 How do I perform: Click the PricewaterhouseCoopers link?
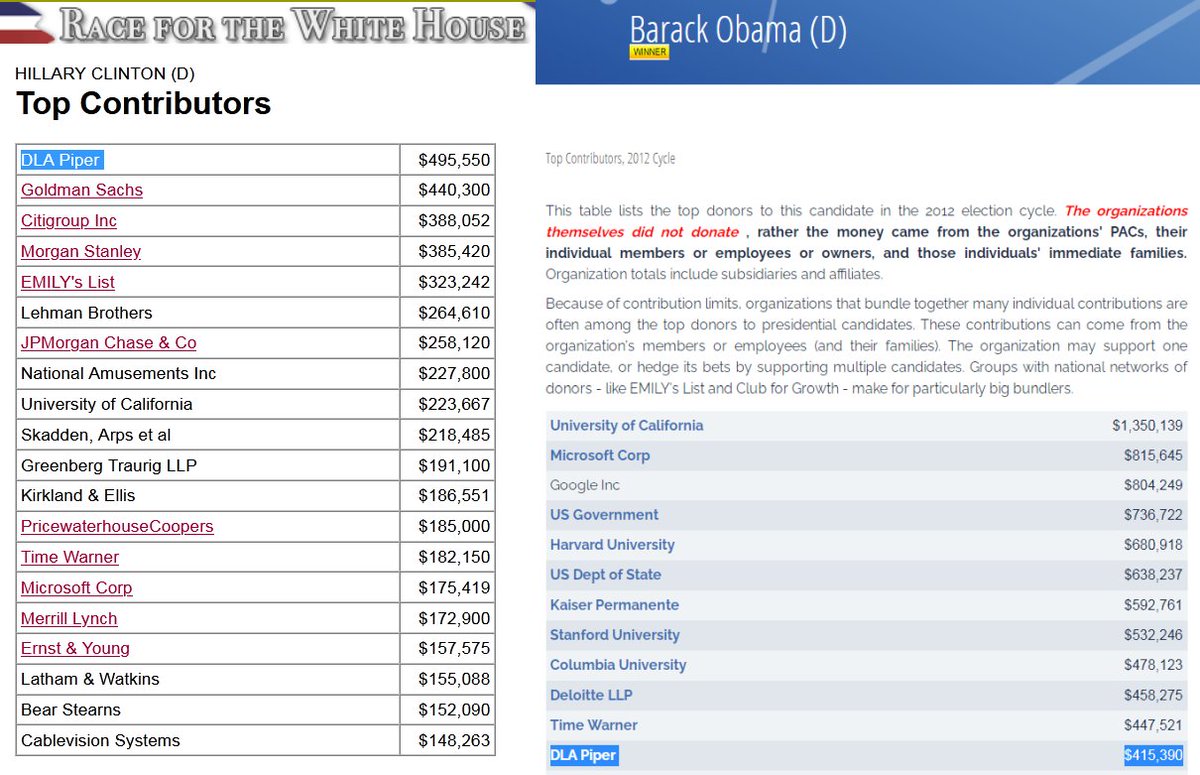[117, 526]
